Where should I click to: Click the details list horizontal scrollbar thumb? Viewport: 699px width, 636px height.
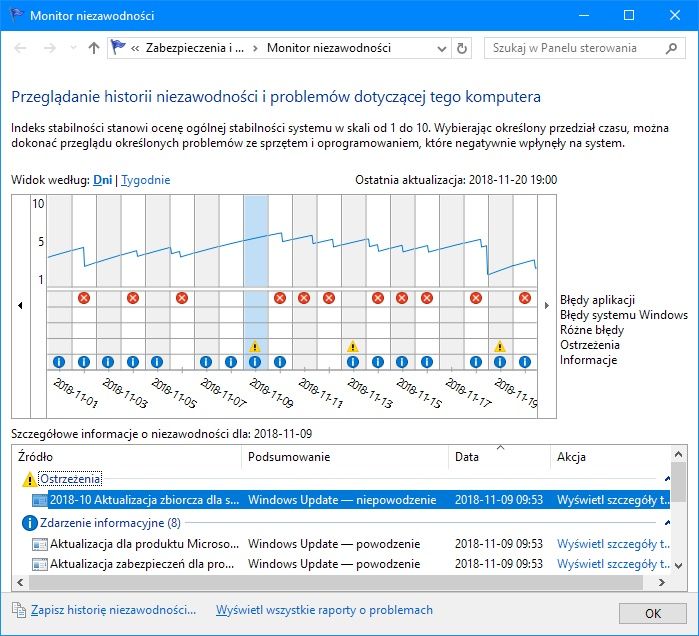(x=336, y=582)
